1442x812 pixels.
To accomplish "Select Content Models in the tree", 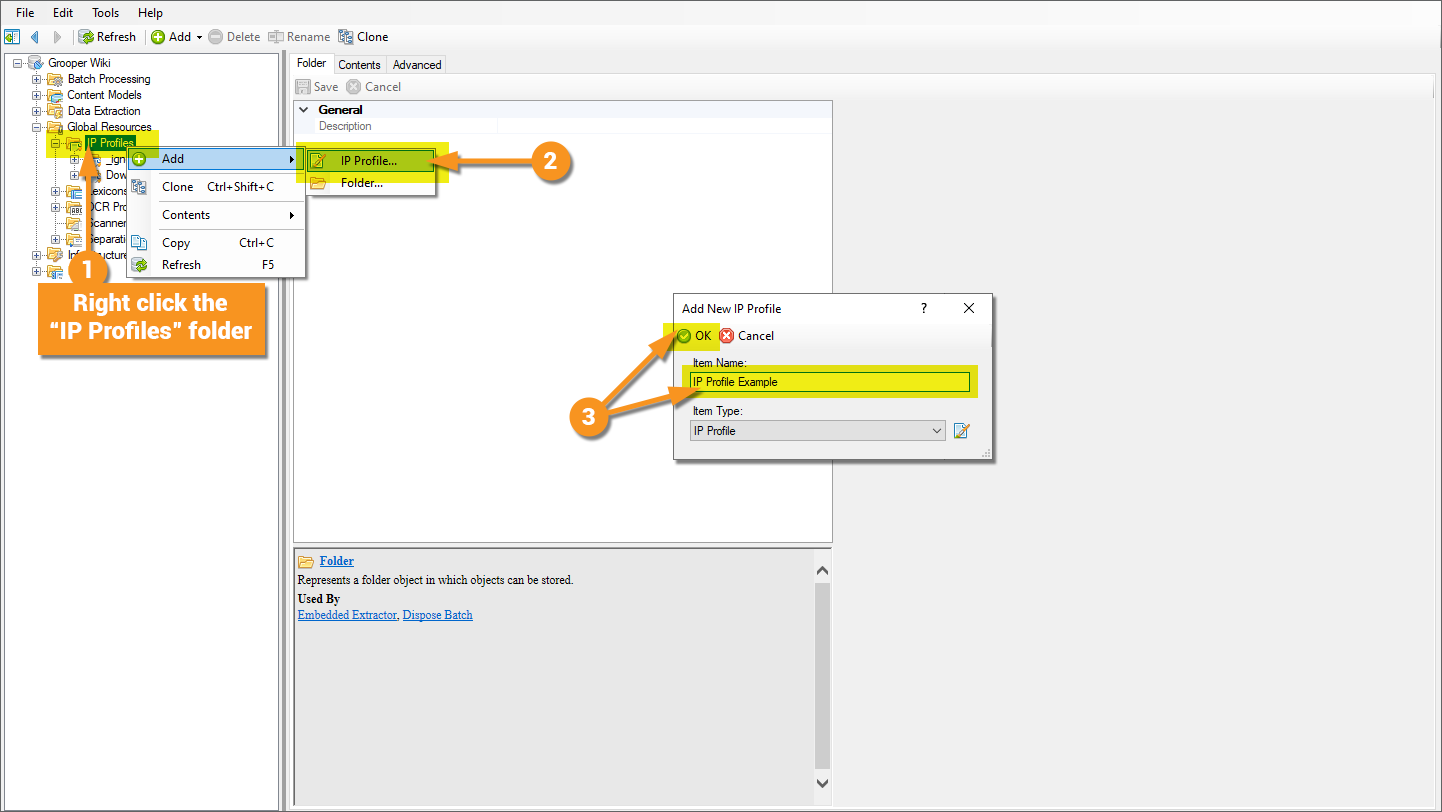I will (104, 95).
